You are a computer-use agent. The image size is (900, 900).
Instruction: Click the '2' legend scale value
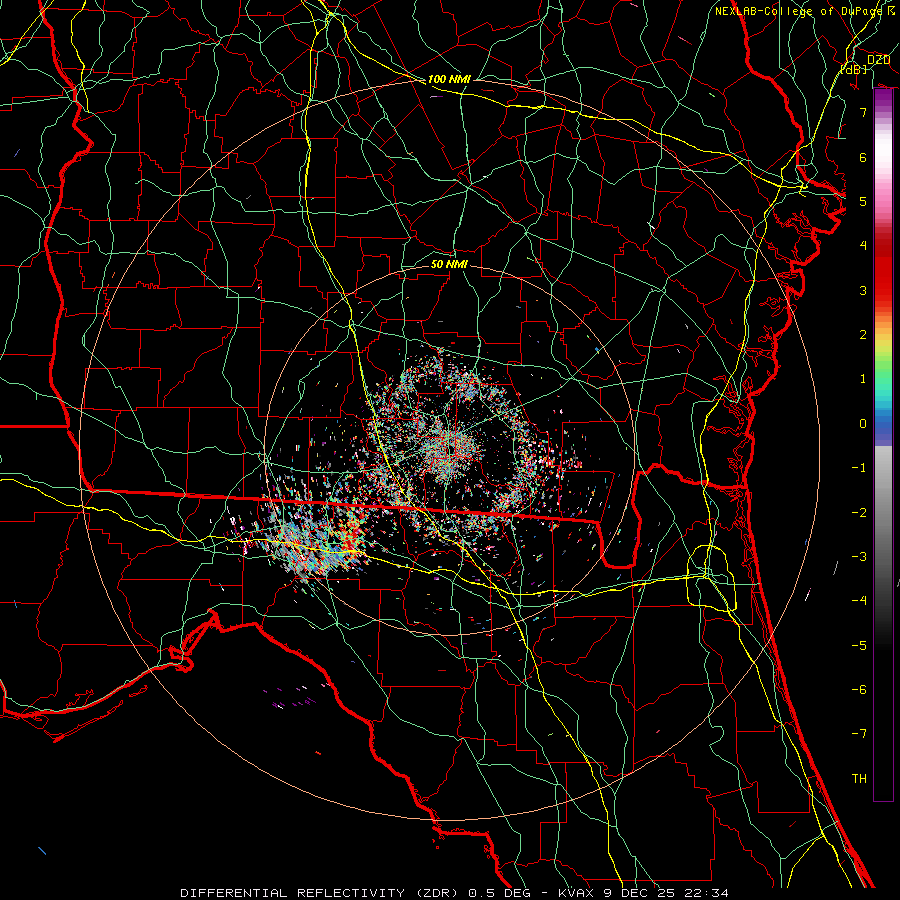point(863,335)
